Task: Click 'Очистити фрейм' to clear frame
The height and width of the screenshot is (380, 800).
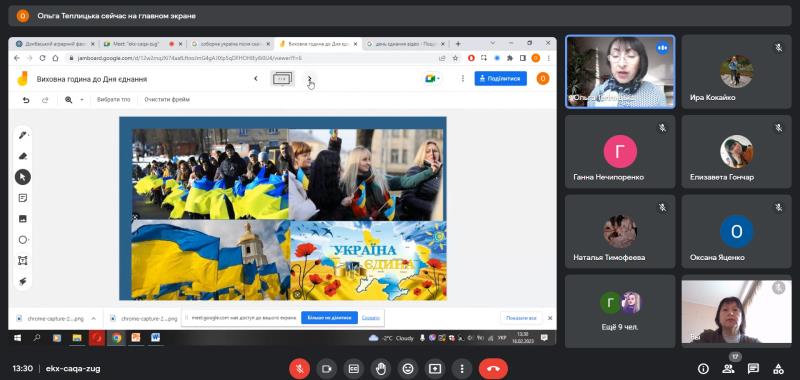Action: [x=167, y=100]
